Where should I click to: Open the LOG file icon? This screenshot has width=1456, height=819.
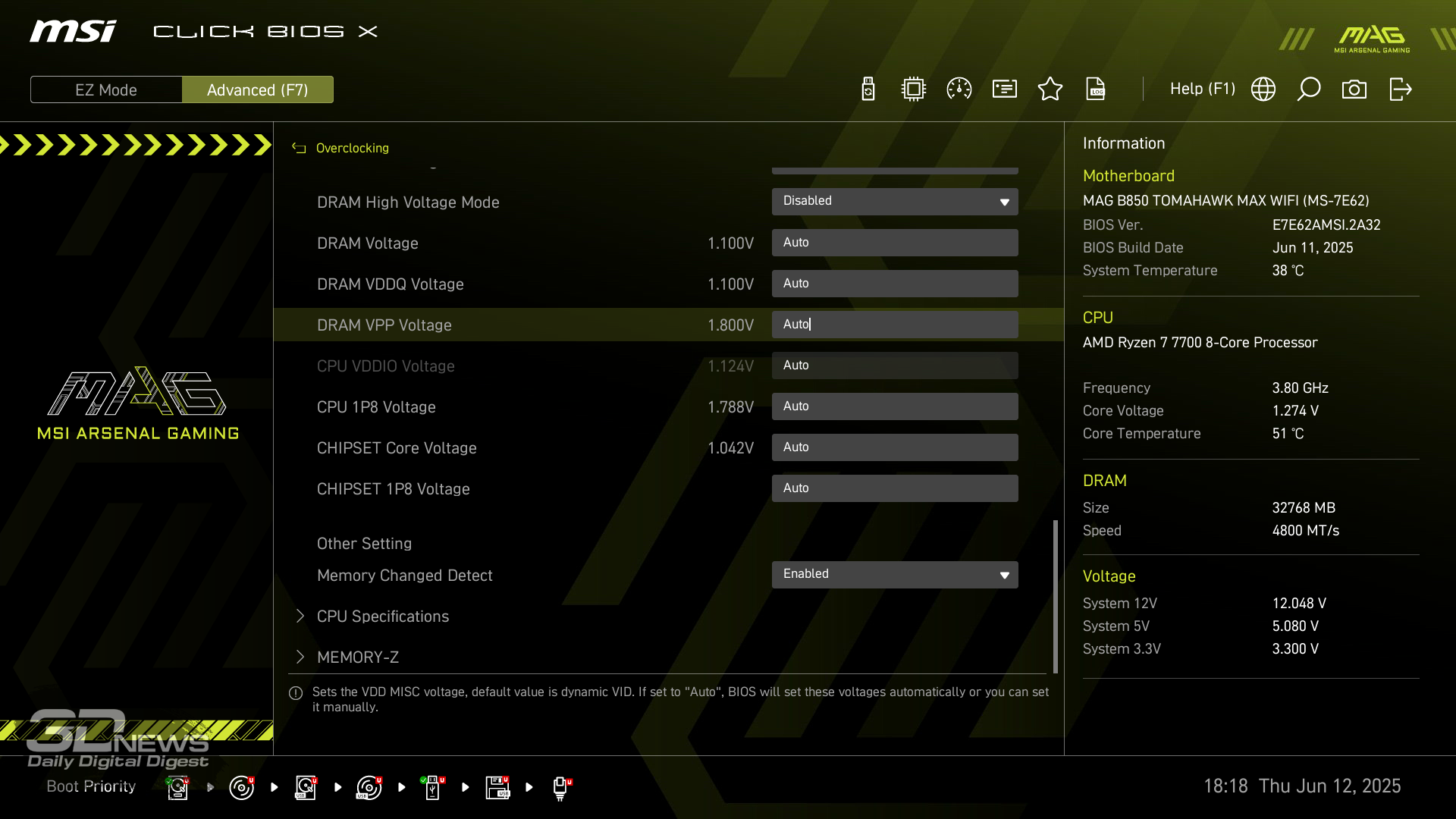[1096, 89]
